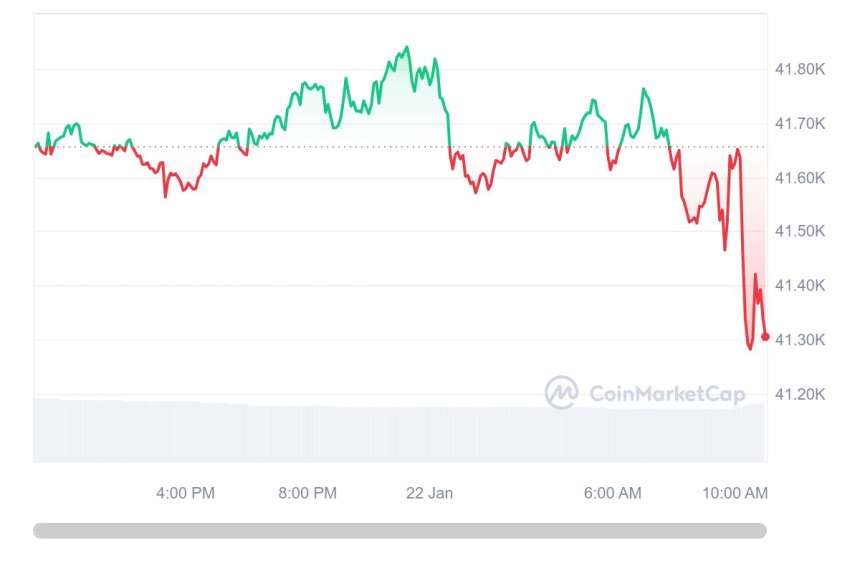Click the horizontal scrollbar below the chart
The height and width of the screenshot is (573, 860).
point(400,531)
